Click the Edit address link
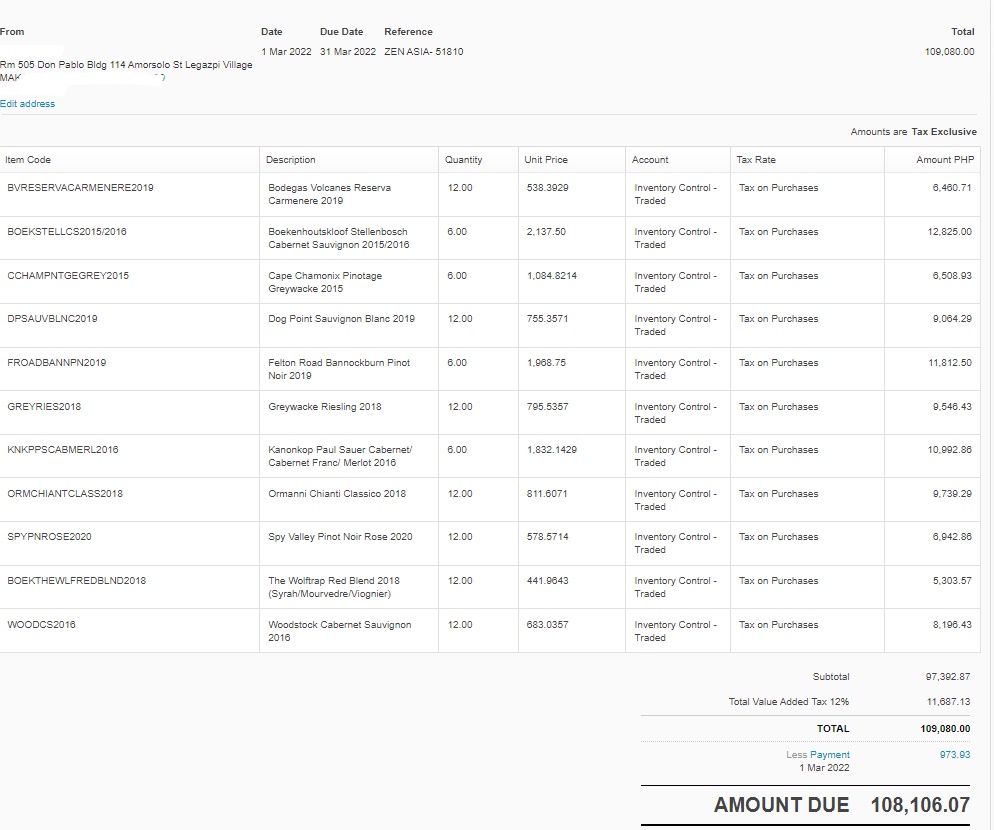The width and height of the screenshot is (994, 830). point(27,103)
